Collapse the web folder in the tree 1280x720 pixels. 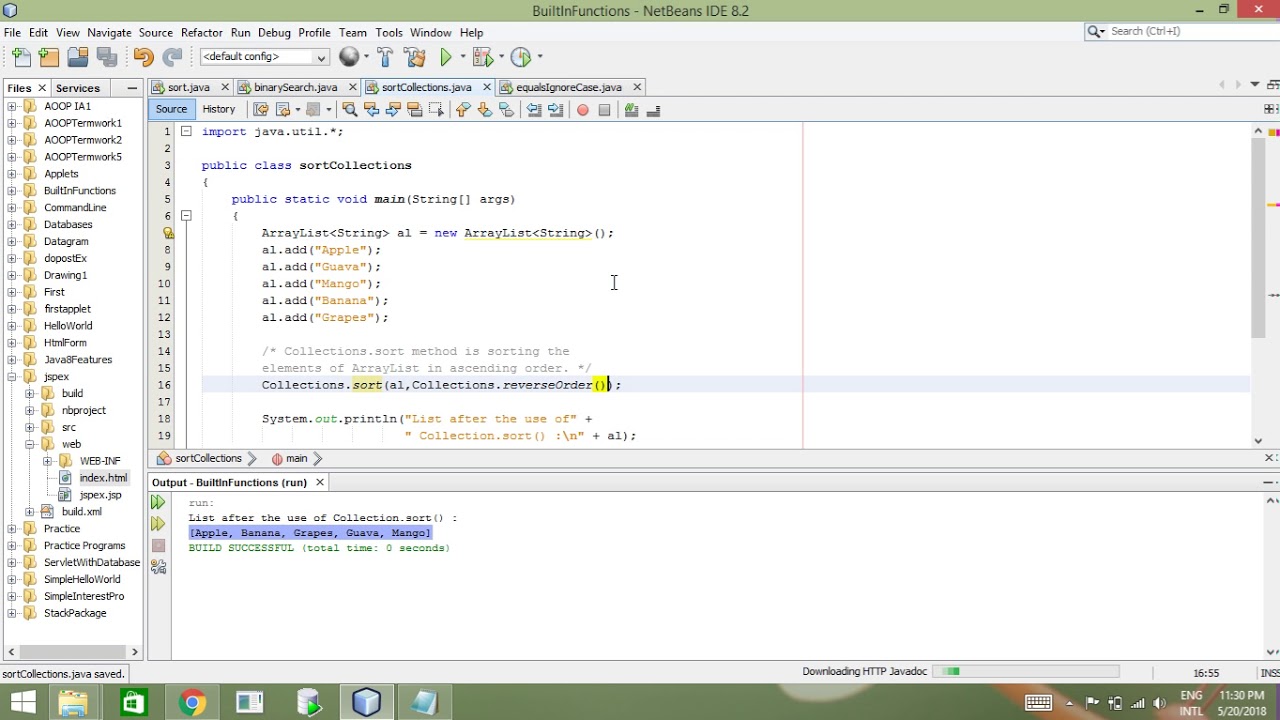[30, 444]
